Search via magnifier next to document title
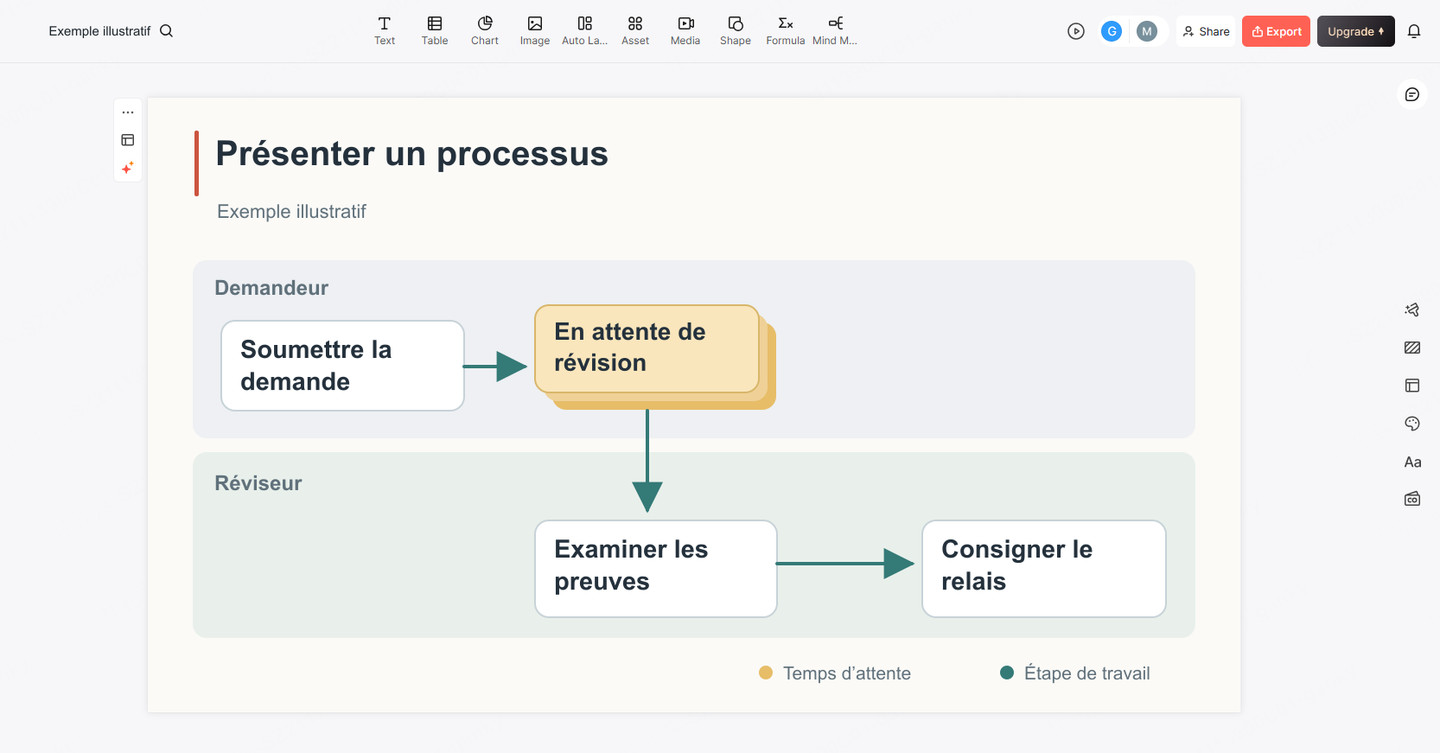This screenshot has height=753, width=1440. pos(167,31)
